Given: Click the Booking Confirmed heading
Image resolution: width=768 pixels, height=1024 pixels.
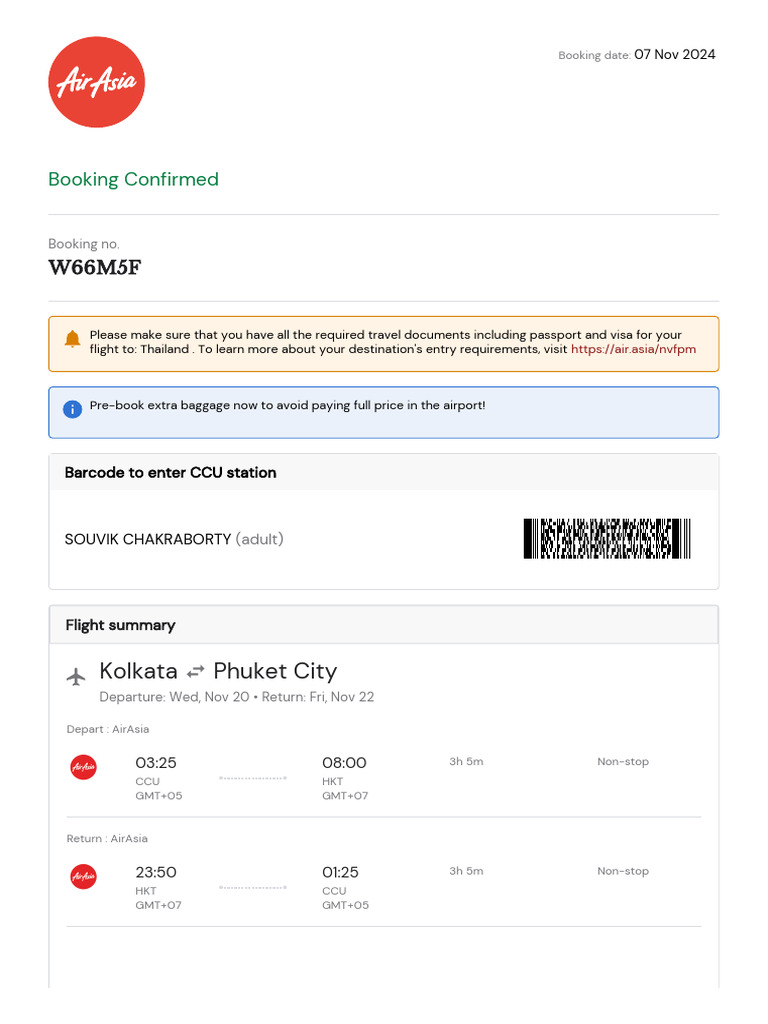Looking at the screenshot, I should (133, 180).
